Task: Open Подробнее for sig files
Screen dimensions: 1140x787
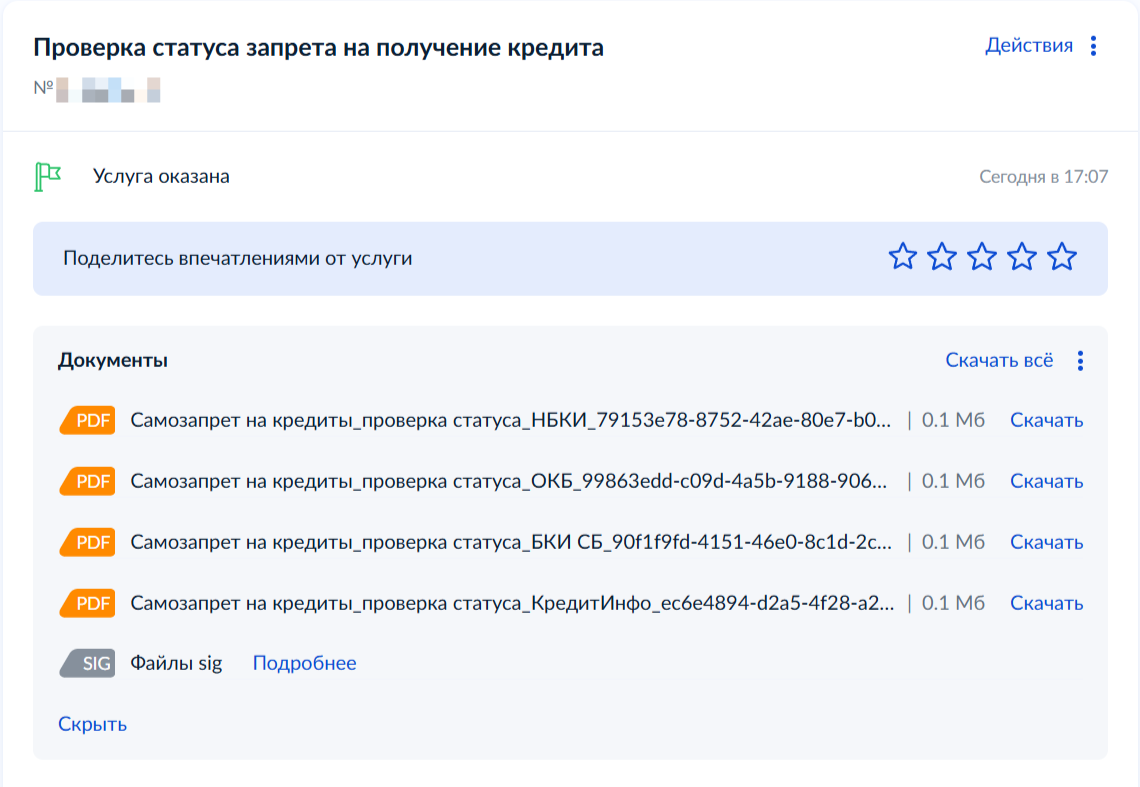Action: [x=304, y=663]
